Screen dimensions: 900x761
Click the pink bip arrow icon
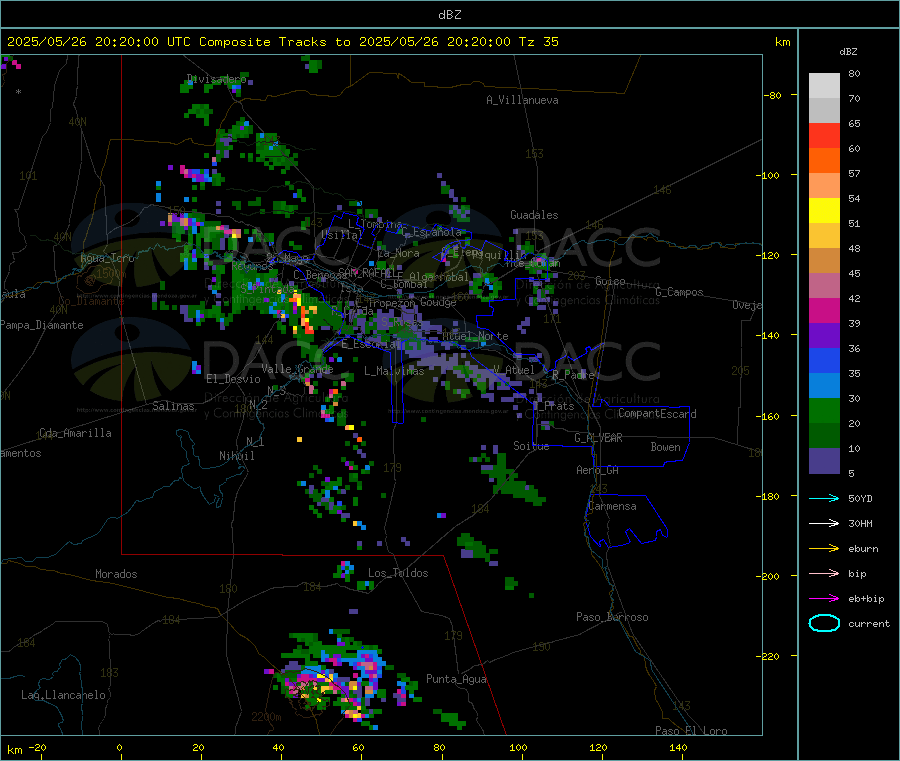pyautogui.click(x=824, y=573)
